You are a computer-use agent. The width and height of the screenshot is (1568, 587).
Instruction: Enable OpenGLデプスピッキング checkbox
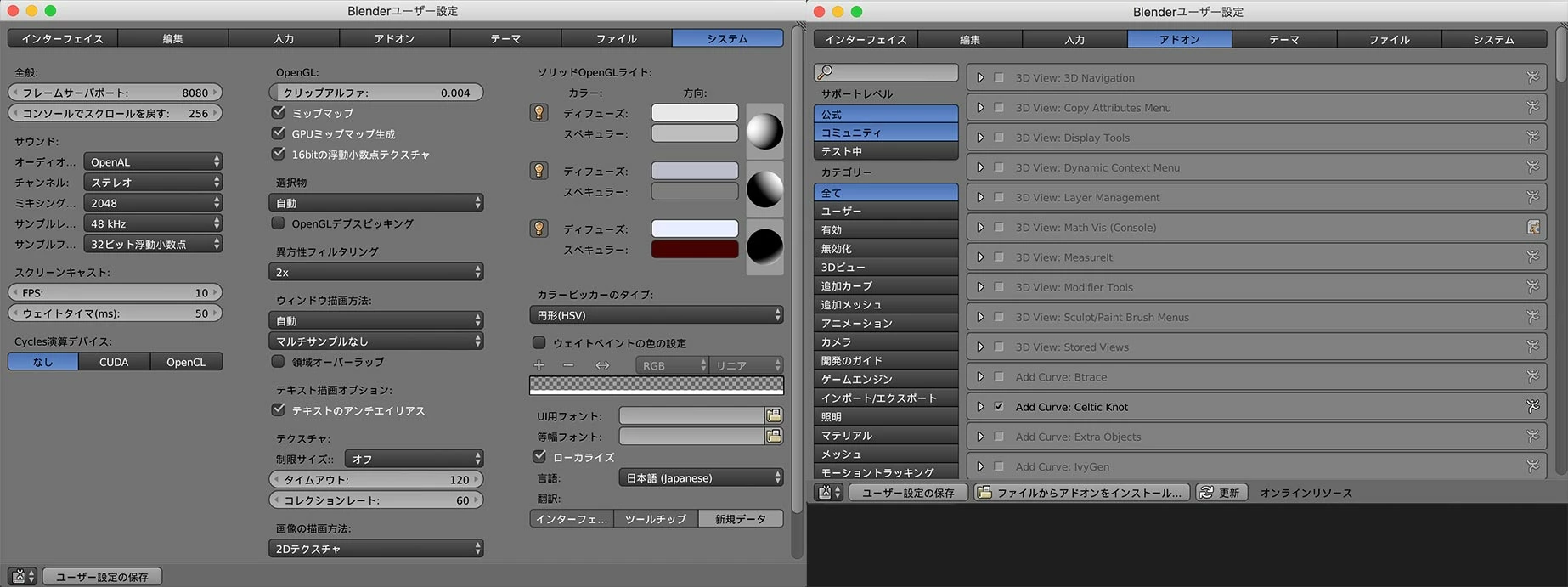(278, 223)
